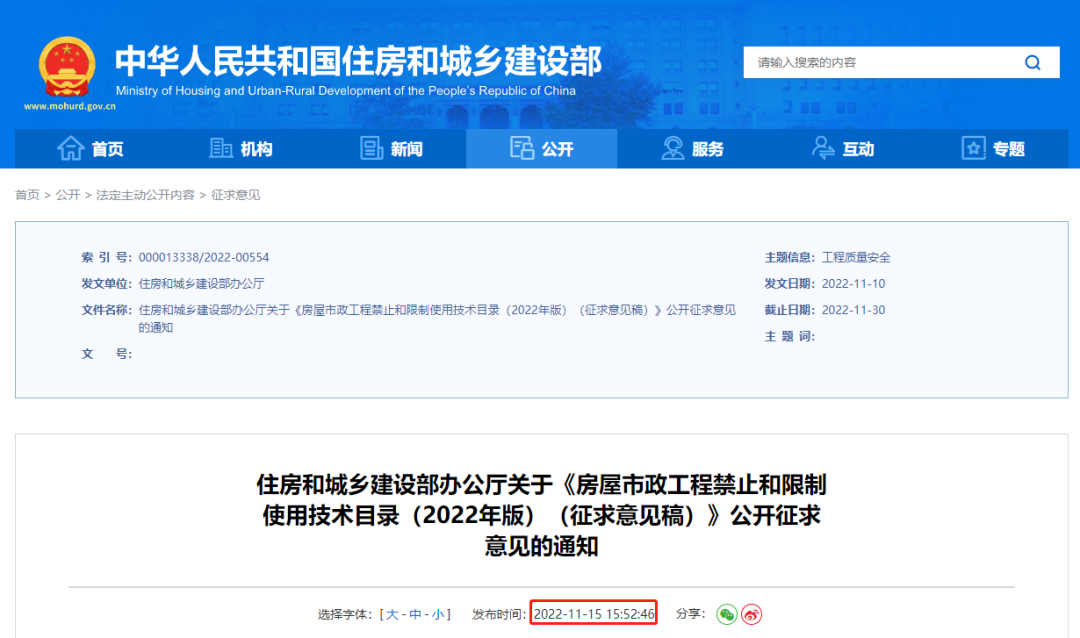Image resolution: width=1080 pixels, height=638 pixels.
Task: Click the WeChat share icon
Action: click(x=727, y=614)
